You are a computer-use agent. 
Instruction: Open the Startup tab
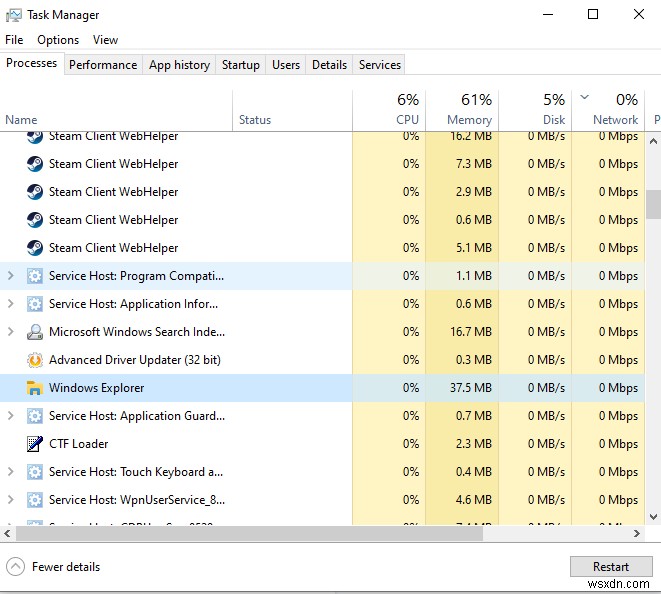241,65
